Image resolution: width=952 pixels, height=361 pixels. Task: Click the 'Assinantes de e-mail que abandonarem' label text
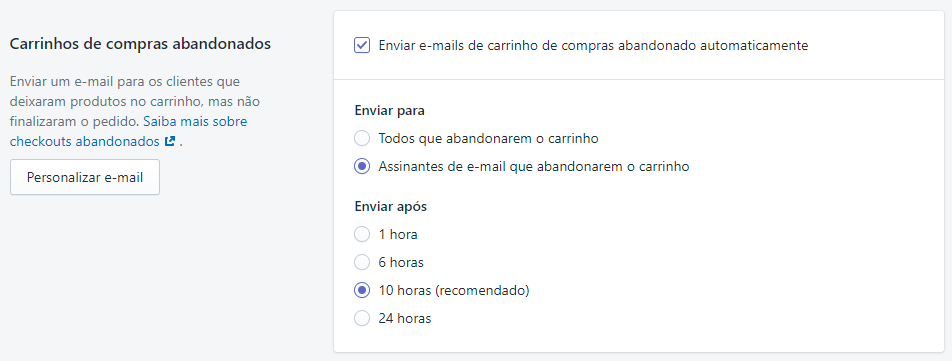point(534,166)
